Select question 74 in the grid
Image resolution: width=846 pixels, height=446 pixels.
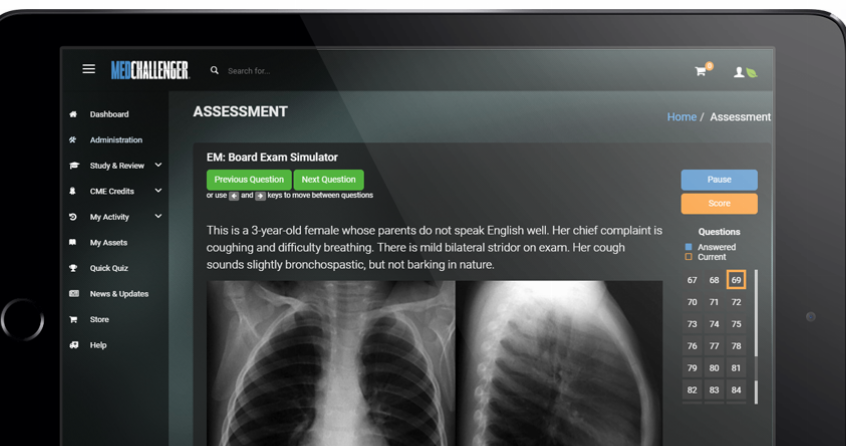tap(714, 324)
